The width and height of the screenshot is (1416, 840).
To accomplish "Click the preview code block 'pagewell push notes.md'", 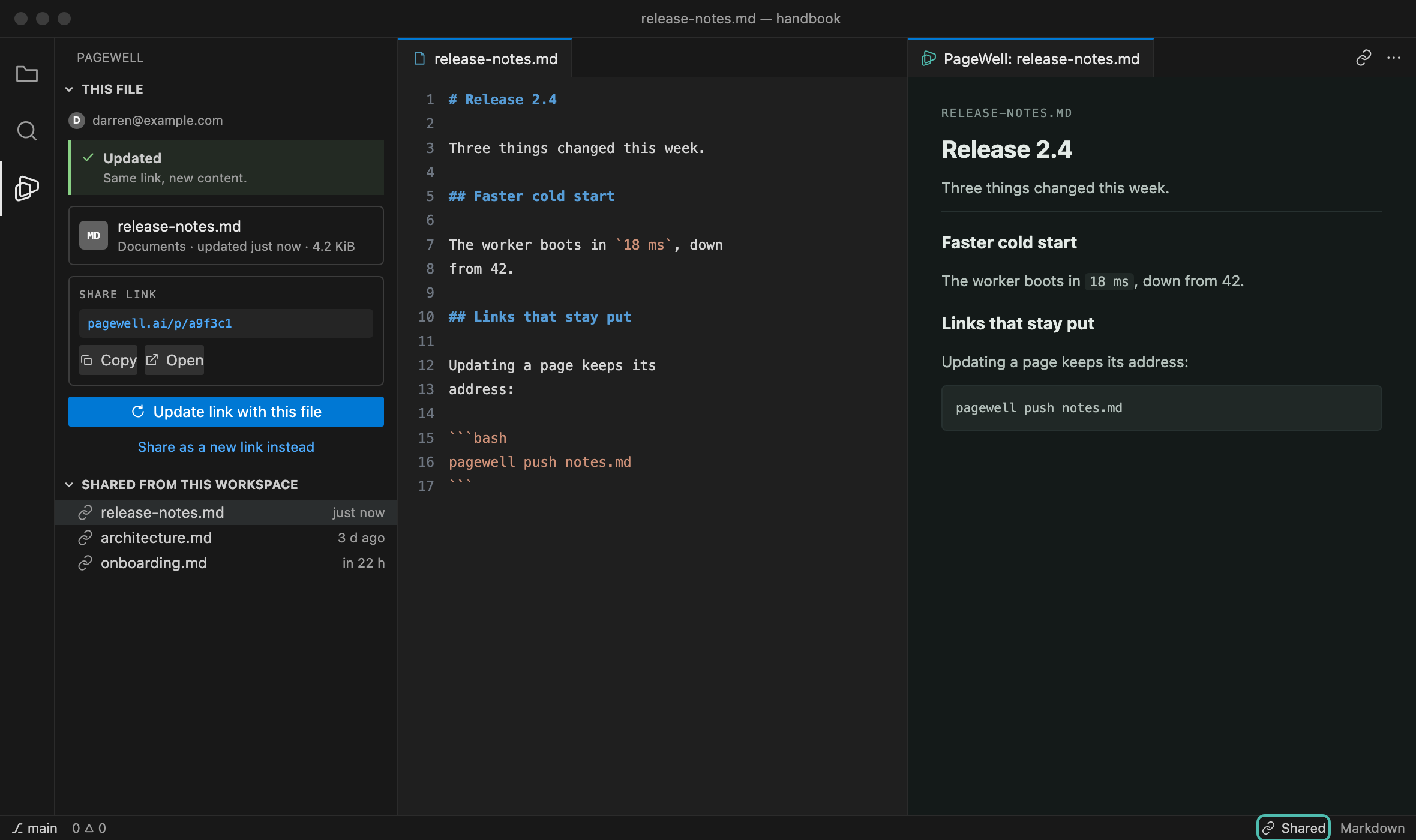I will click(x=1162, y=408).
